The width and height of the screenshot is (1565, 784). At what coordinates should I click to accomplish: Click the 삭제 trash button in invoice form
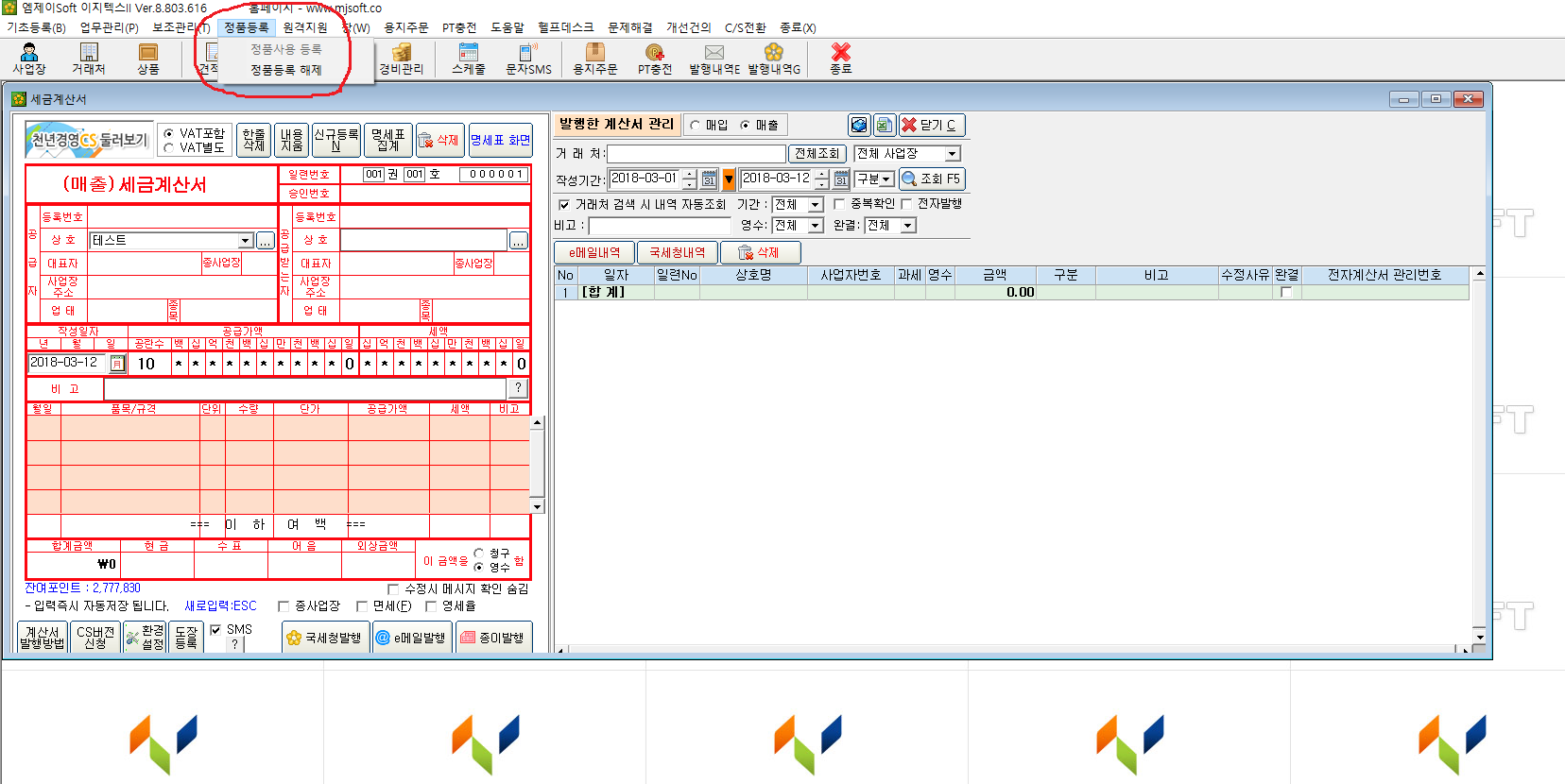point(439,140)
